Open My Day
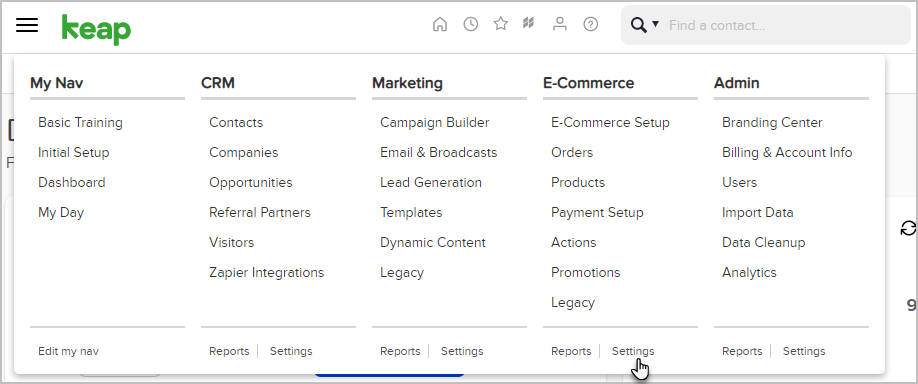Screen dimensions: 918x384 coord(61,212)
